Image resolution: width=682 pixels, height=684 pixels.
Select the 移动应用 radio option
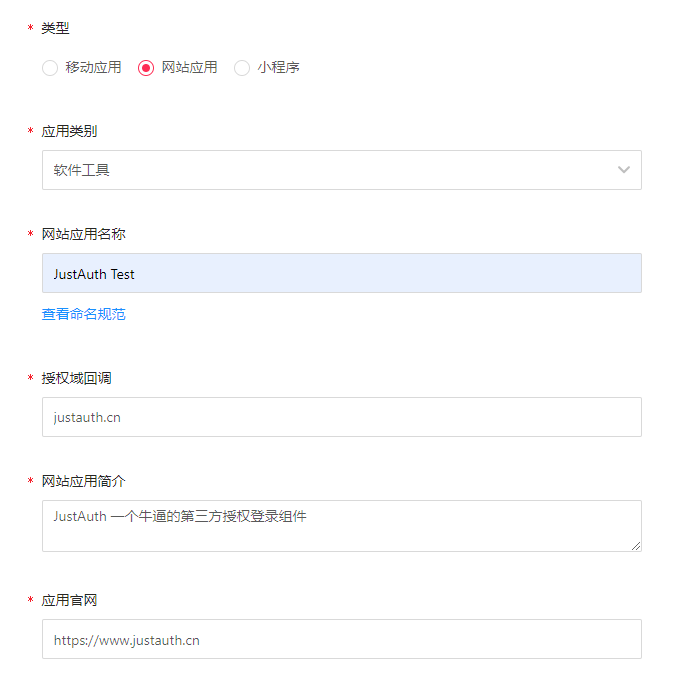coord(50,68)
